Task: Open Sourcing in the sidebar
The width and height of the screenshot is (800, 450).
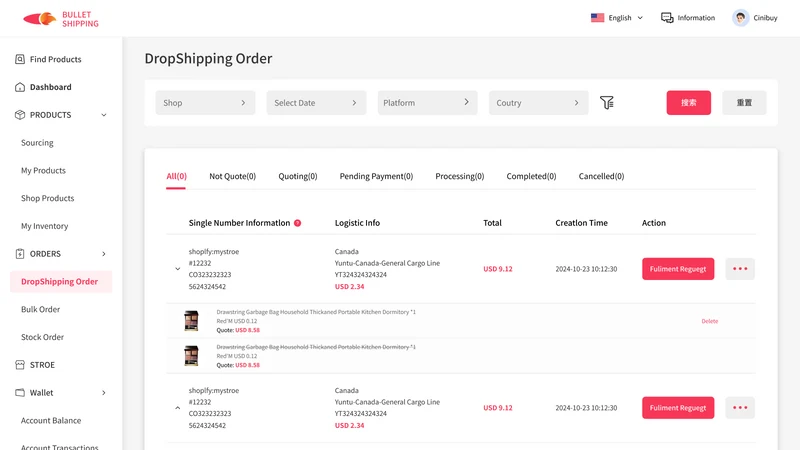Action: click(x=37, y=143)
